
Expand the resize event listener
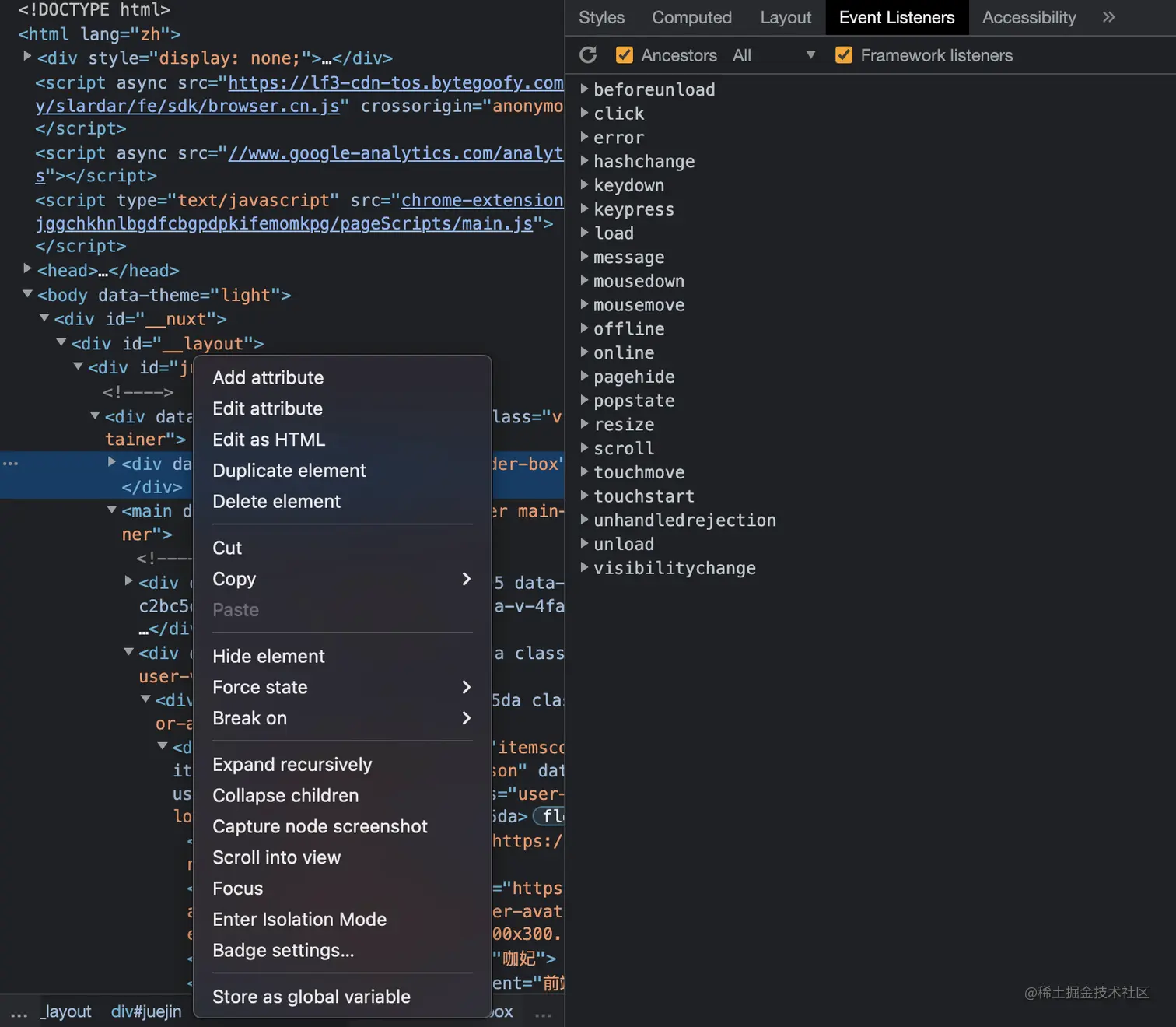[x=585, y=424]
